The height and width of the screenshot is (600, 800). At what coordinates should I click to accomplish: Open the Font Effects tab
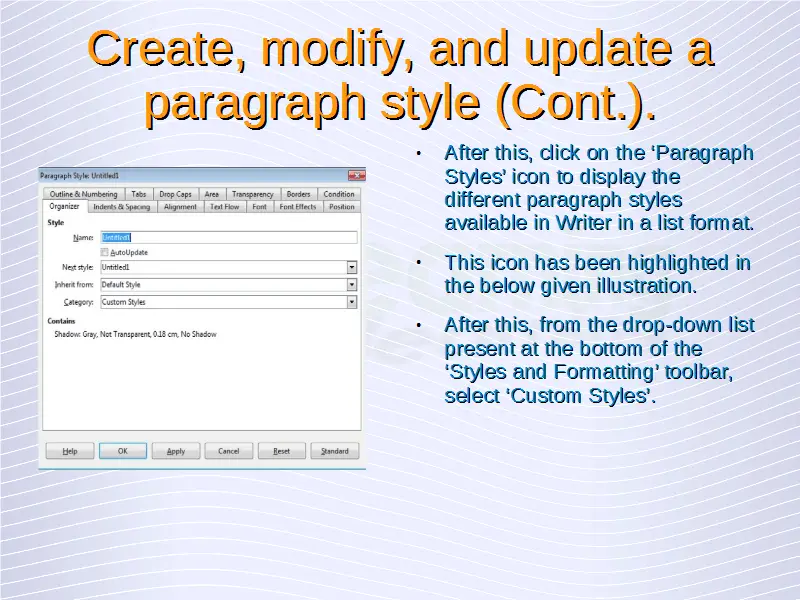[298, 207]
